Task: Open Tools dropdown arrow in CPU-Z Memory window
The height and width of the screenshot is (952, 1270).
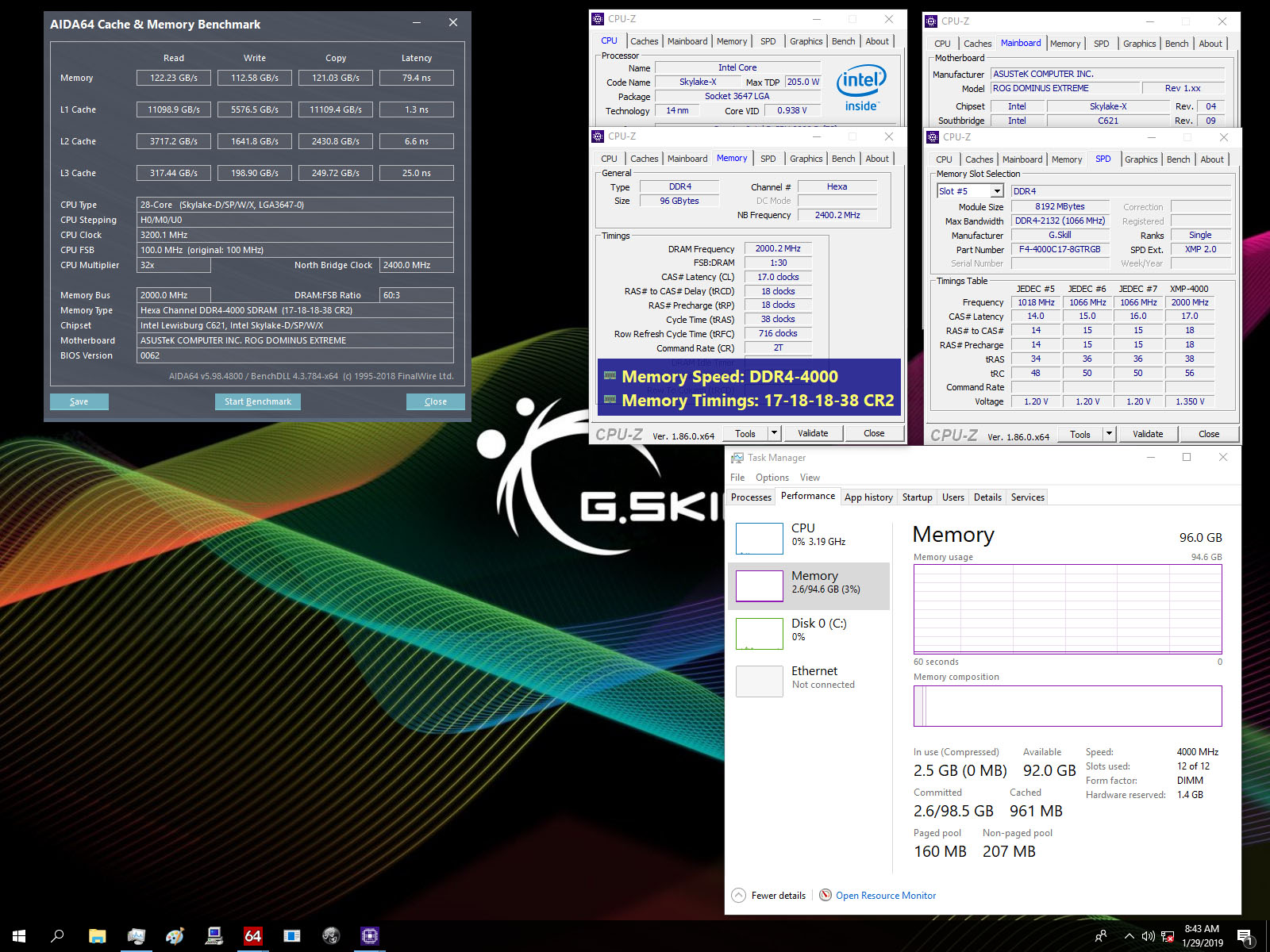Action: click(775, 433)
